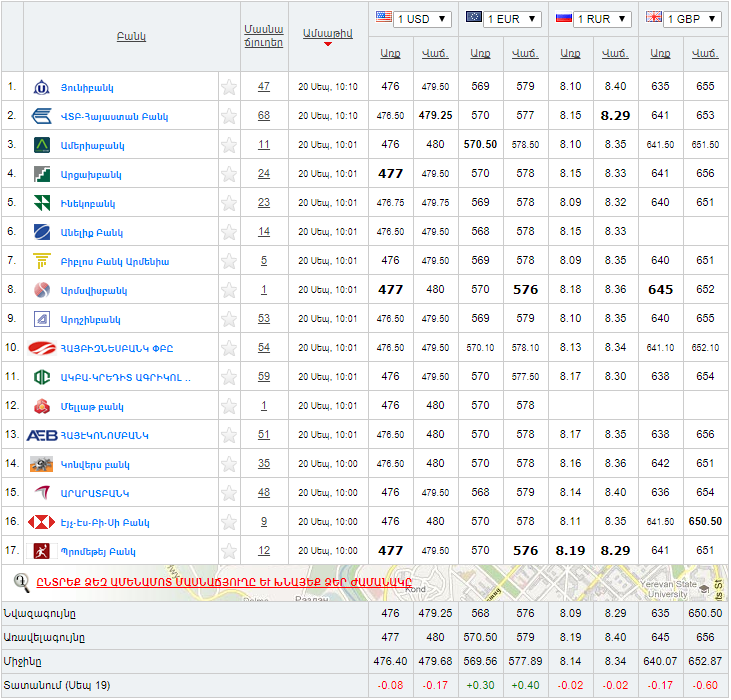Toggle favorite star for Araratbank row
Viewport: 731px width, 700px height.
coord(229,493)
